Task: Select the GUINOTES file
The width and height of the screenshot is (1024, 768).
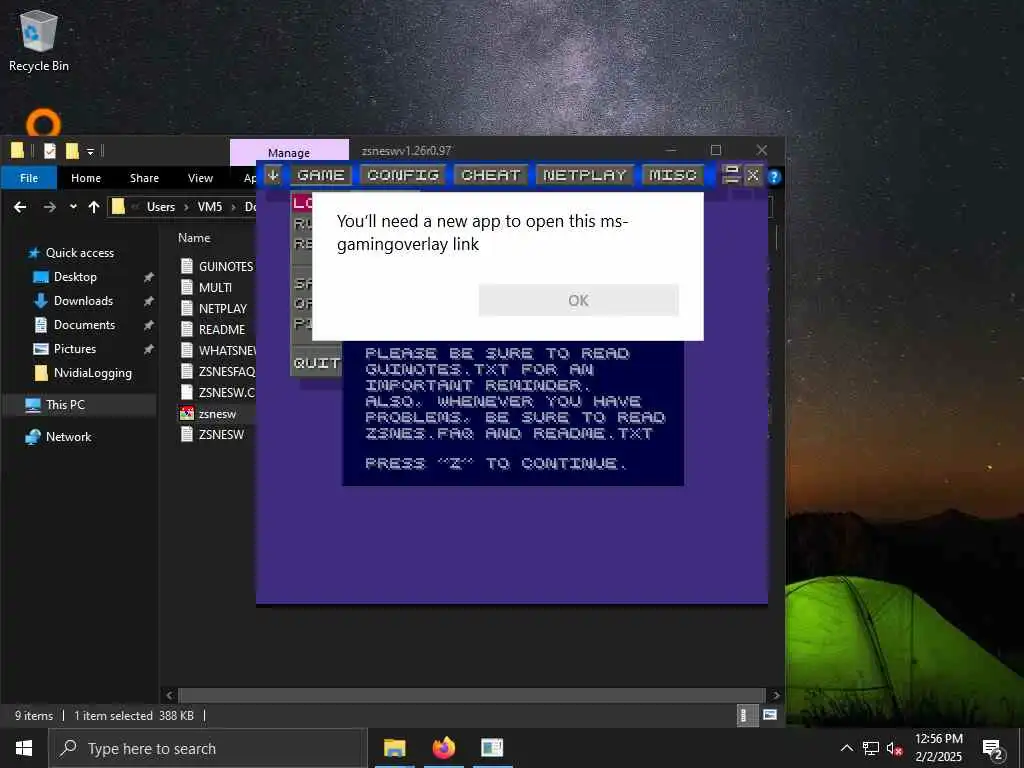Action: (x=225, y=266)
